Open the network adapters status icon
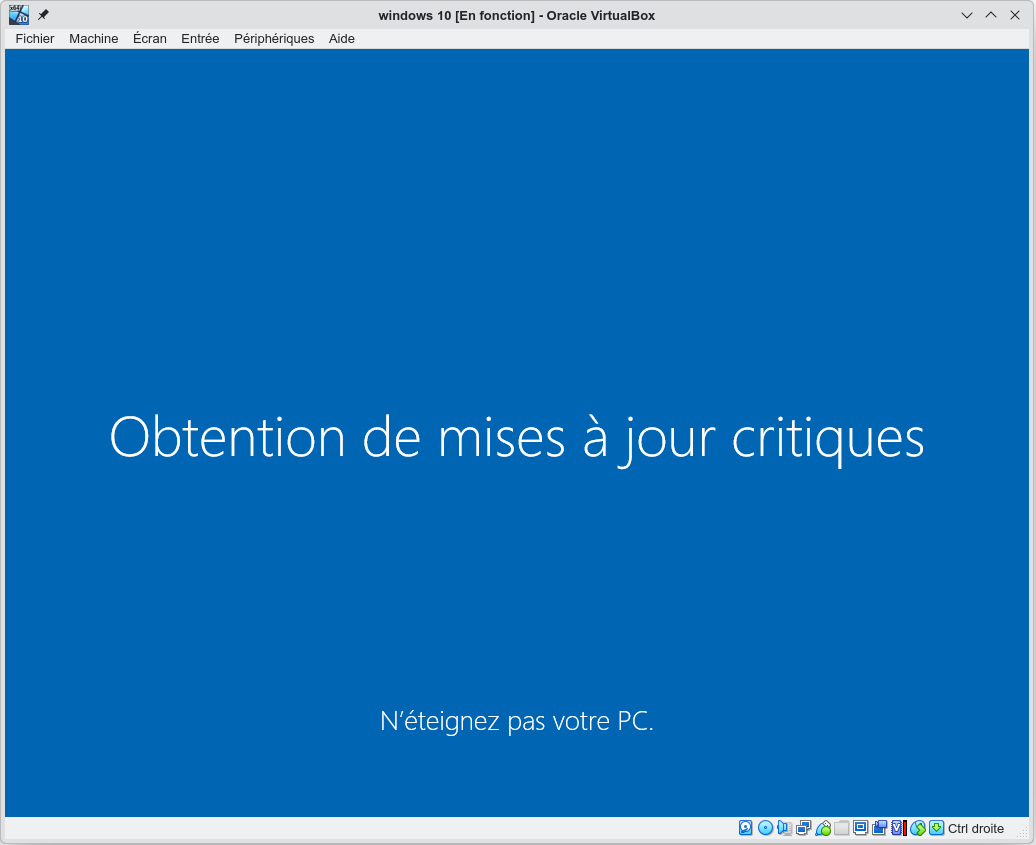 [804, 828]
